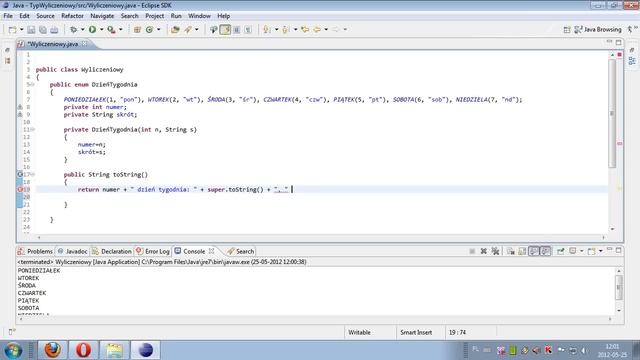This screenshot has width=640, height=360.
Task: Start debugging with the Debug bug icon
Action: pyautogui.click(x=73, y=30)
